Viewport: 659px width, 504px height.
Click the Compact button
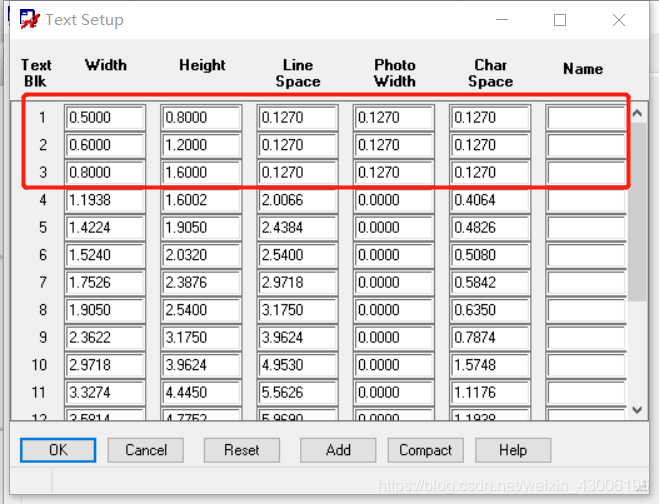click(x=425, y=450)
